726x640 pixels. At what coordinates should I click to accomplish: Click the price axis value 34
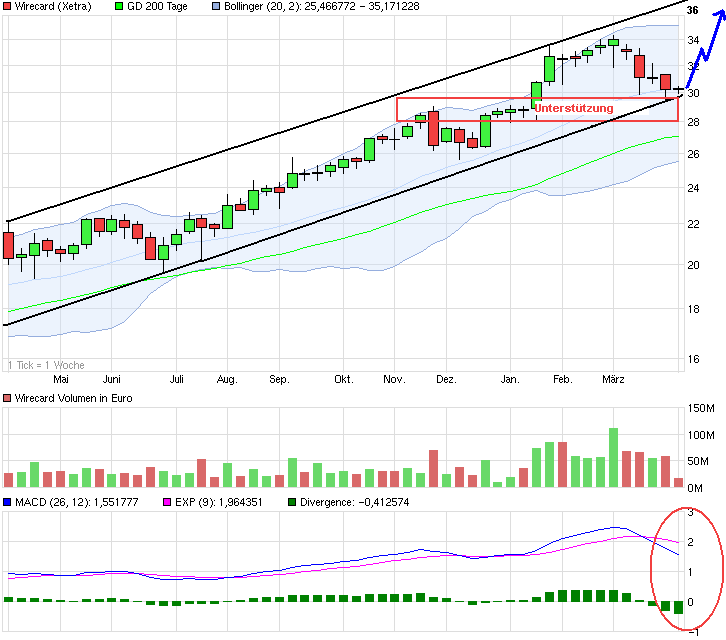(x=693, y=40)
